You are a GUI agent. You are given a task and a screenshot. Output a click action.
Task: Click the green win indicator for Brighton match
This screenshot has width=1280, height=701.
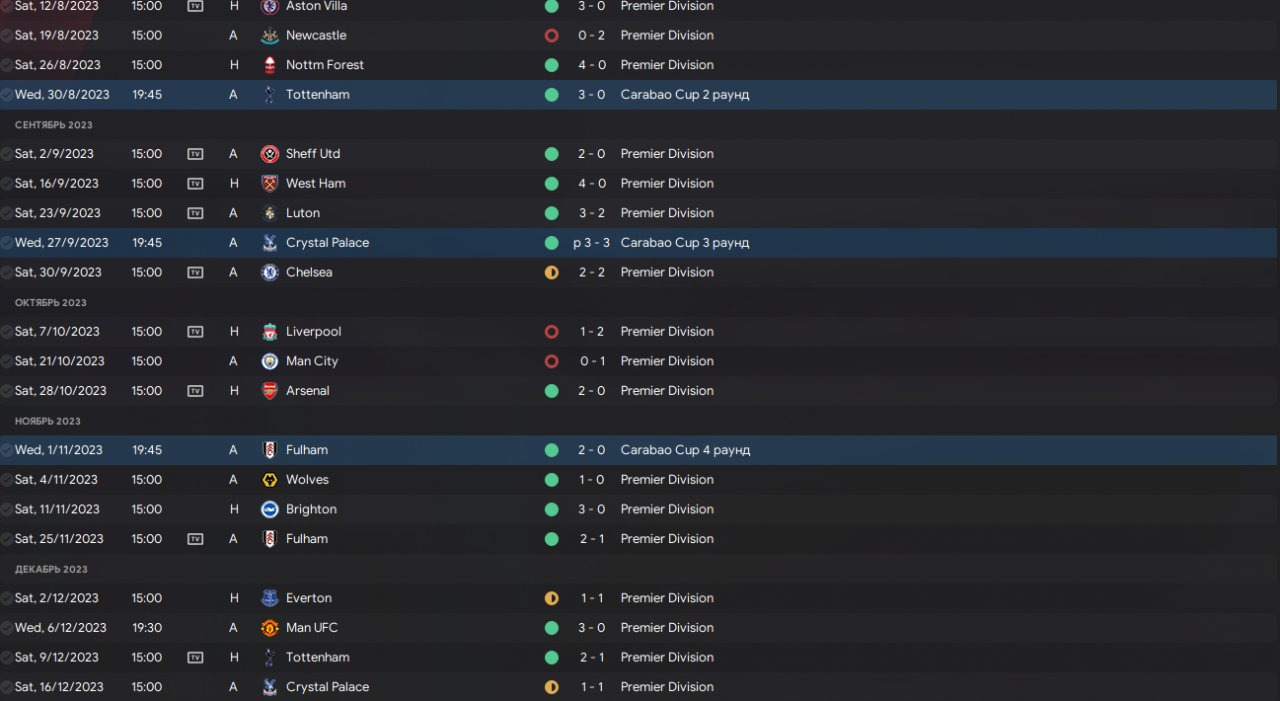click(551, 509)
